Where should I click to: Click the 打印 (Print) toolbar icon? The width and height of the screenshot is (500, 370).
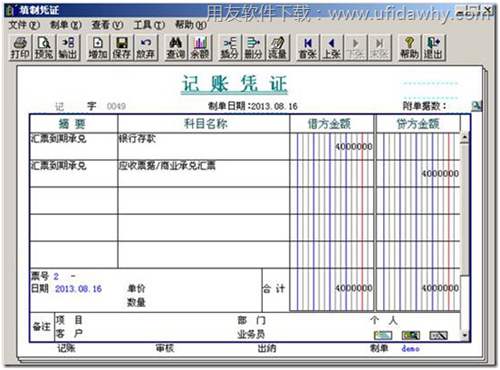(x=20, y=48)
